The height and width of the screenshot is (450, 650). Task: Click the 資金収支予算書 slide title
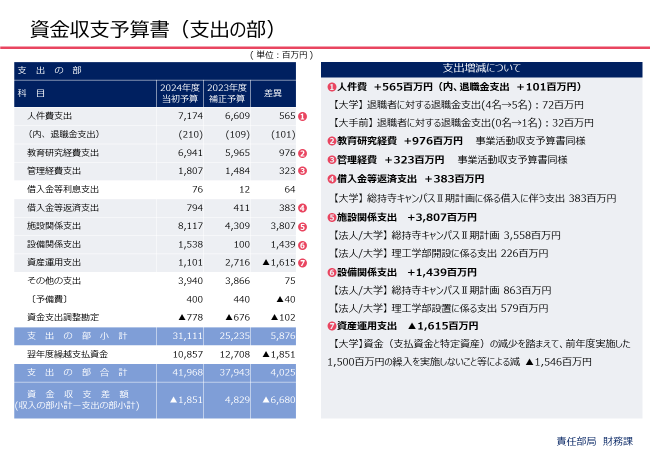tap(145, 27)
